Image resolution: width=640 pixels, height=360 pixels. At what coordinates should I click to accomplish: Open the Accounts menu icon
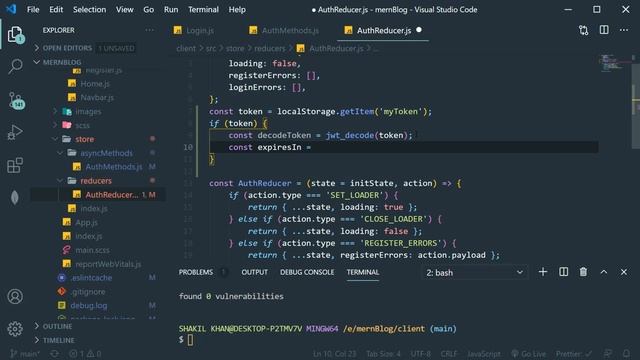coord(15,296)
